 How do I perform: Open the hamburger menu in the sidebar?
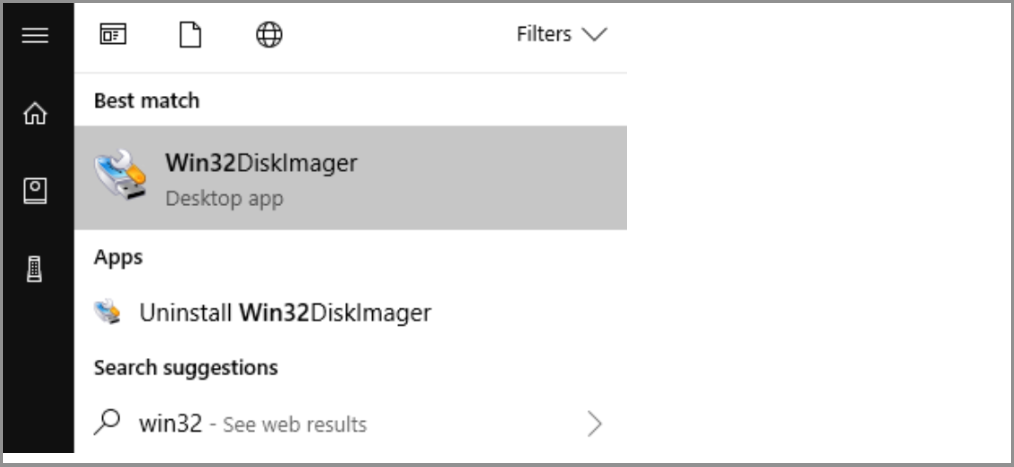[x=35, y=35]
